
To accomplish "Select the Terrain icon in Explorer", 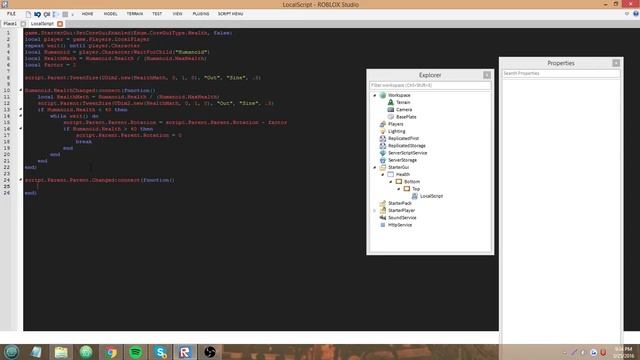I will (x=391, y=102).
